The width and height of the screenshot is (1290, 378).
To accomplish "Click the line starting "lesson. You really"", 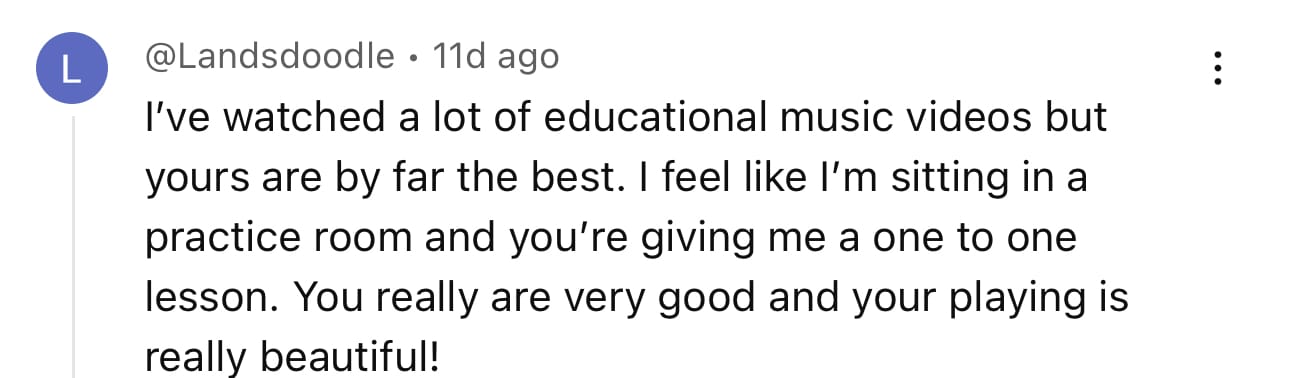I will pyautogui.click(x=636, y=299).
